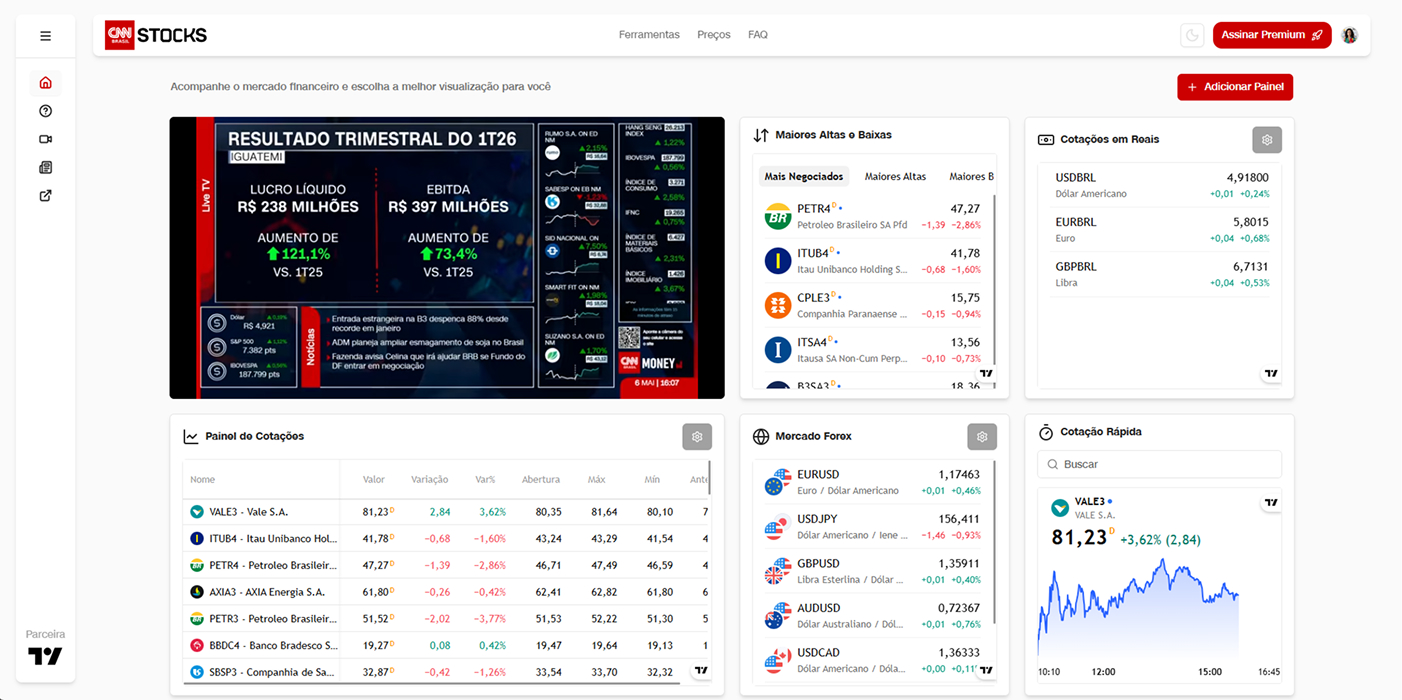
Task: Switch to the cut-off Maiores B tab
Action: [971, 177]
